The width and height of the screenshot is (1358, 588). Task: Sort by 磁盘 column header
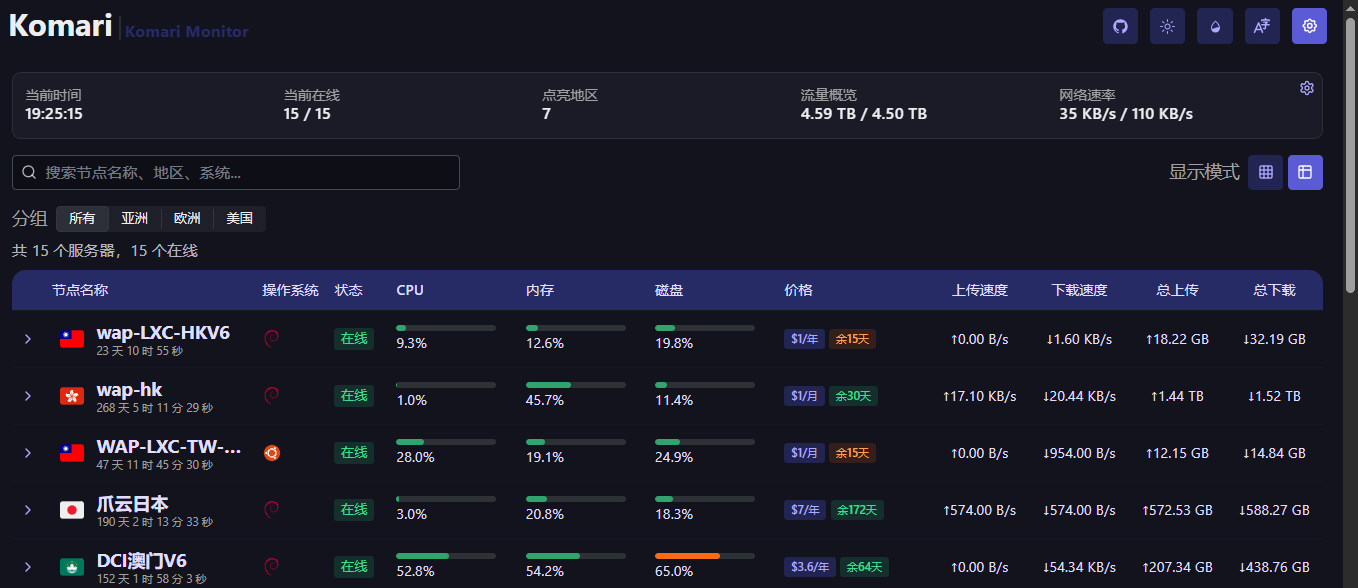click(669, 290)
